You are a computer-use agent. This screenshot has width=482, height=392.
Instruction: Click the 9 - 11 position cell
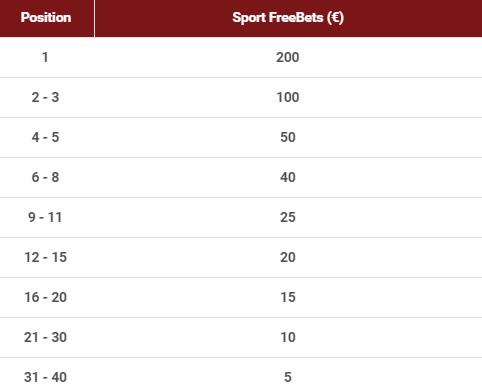tap(45, 217)
